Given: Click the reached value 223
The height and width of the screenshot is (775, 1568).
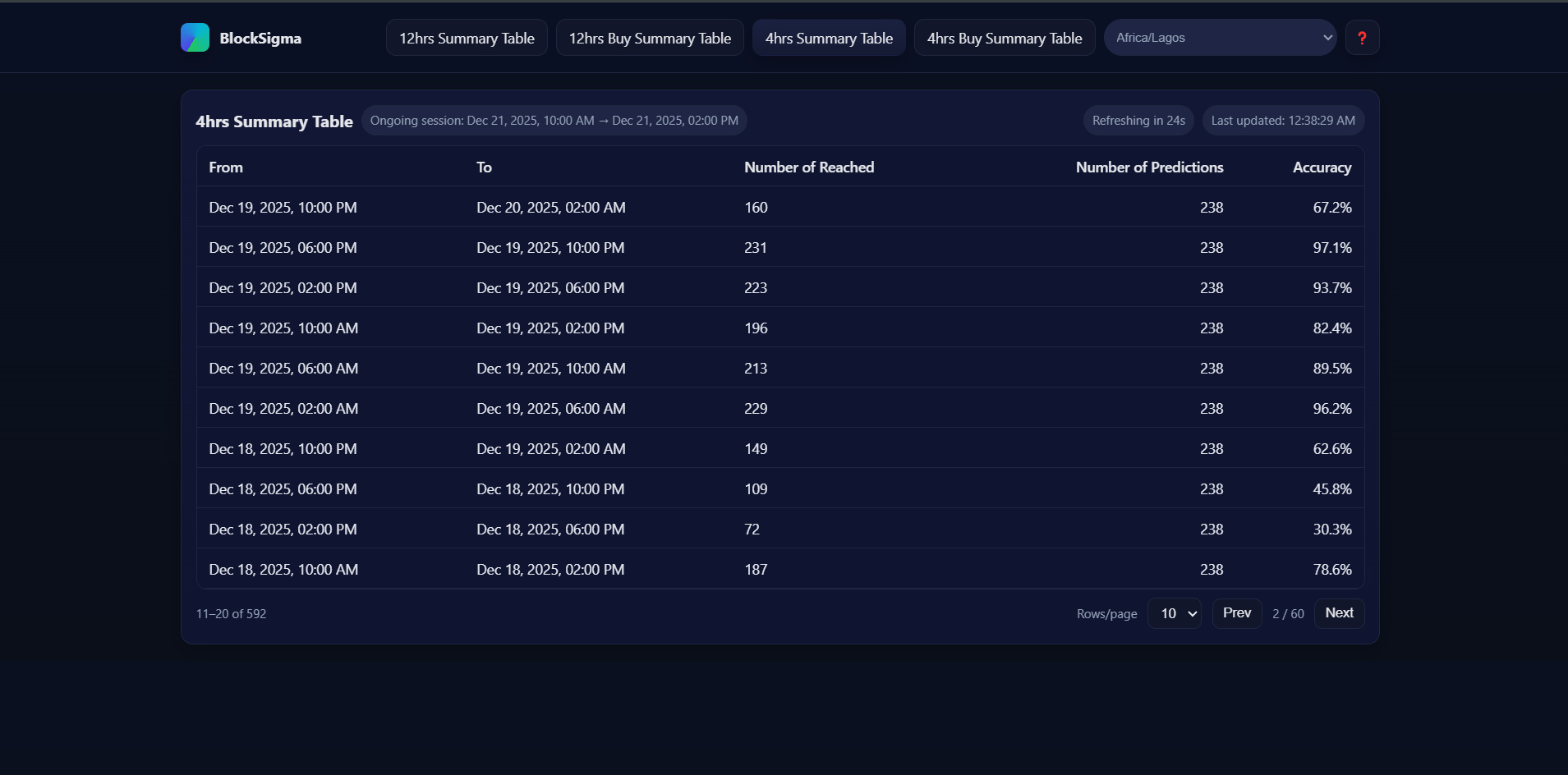Looking at the screenshot, I should tap(756, 288).
